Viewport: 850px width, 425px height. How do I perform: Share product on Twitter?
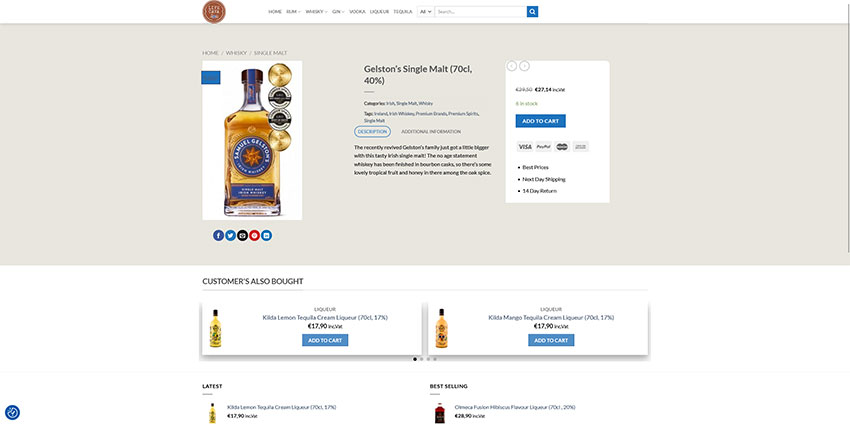[x=230, y=235]
